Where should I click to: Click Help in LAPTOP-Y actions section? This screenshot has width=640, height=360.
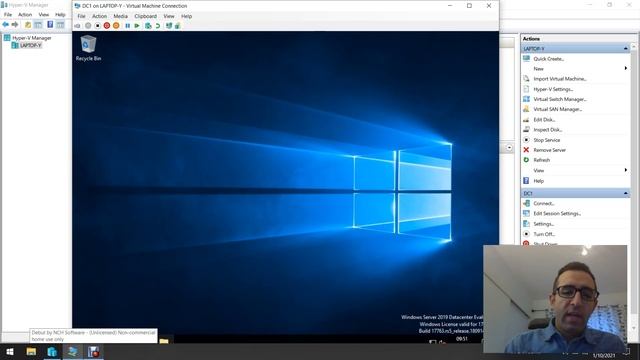point(539,181)
